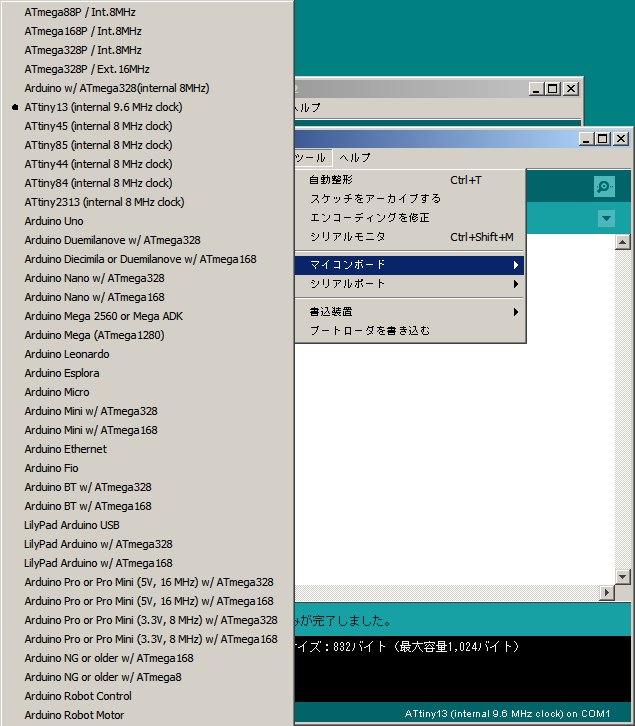Choose ATtiny44 (internal 8 MHz clock)
635x726 pixels.
(x=147, y=164)
